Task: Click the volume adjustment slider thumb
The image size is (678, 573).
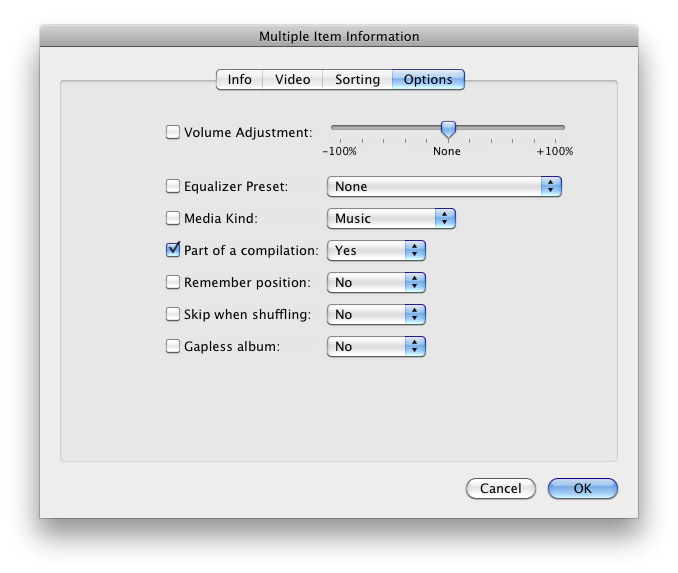Action: tap(448, 129)
